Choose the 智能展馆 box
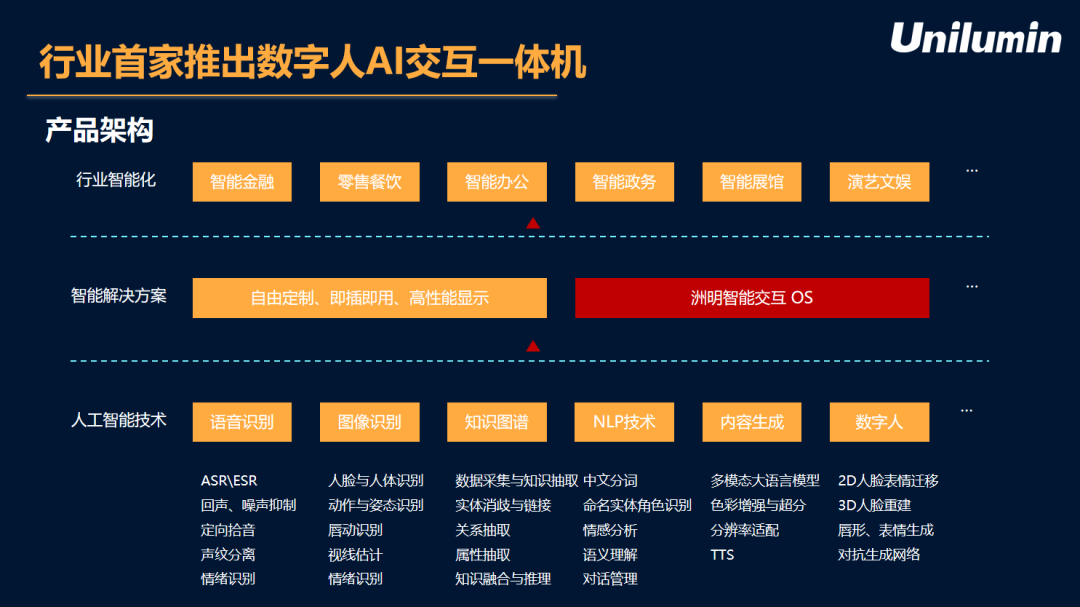The width and height of the screenshot is (1080, 607). (752, 182)
